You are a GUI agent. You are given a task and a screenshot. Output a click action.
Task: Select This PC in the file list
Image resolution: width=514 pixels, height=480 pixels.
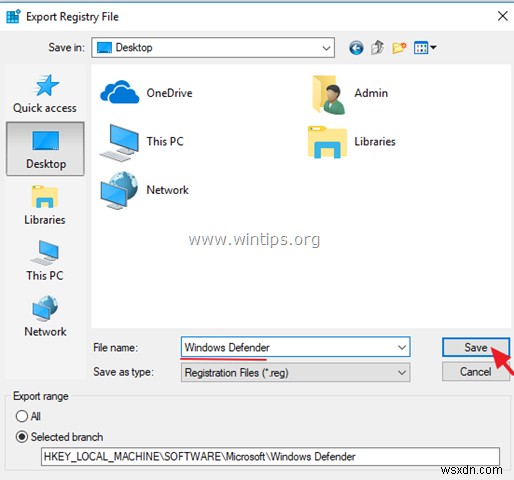pyautogui.click(x=142, y=142)
